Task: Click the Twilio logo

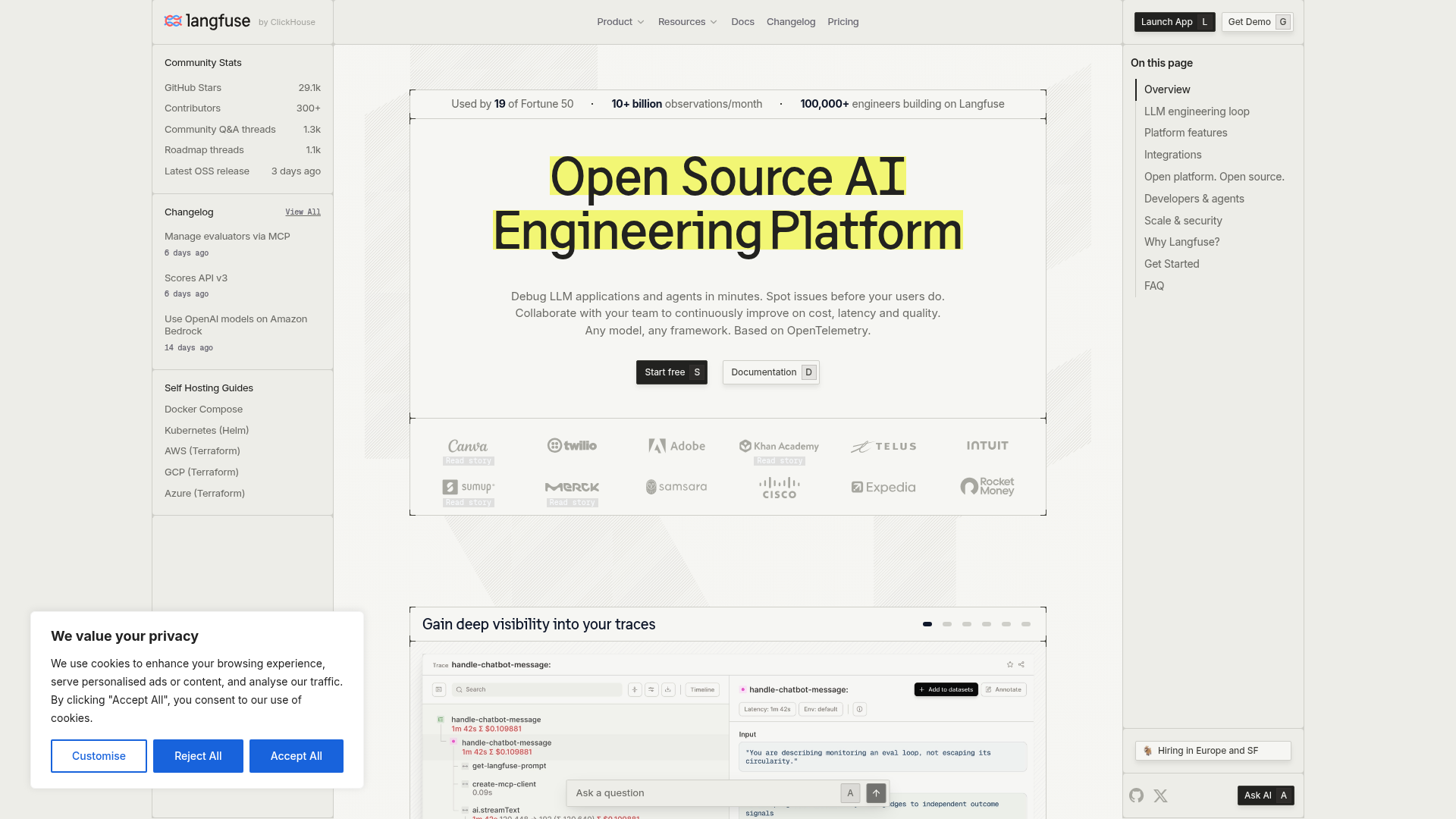Action: (572, 446)
